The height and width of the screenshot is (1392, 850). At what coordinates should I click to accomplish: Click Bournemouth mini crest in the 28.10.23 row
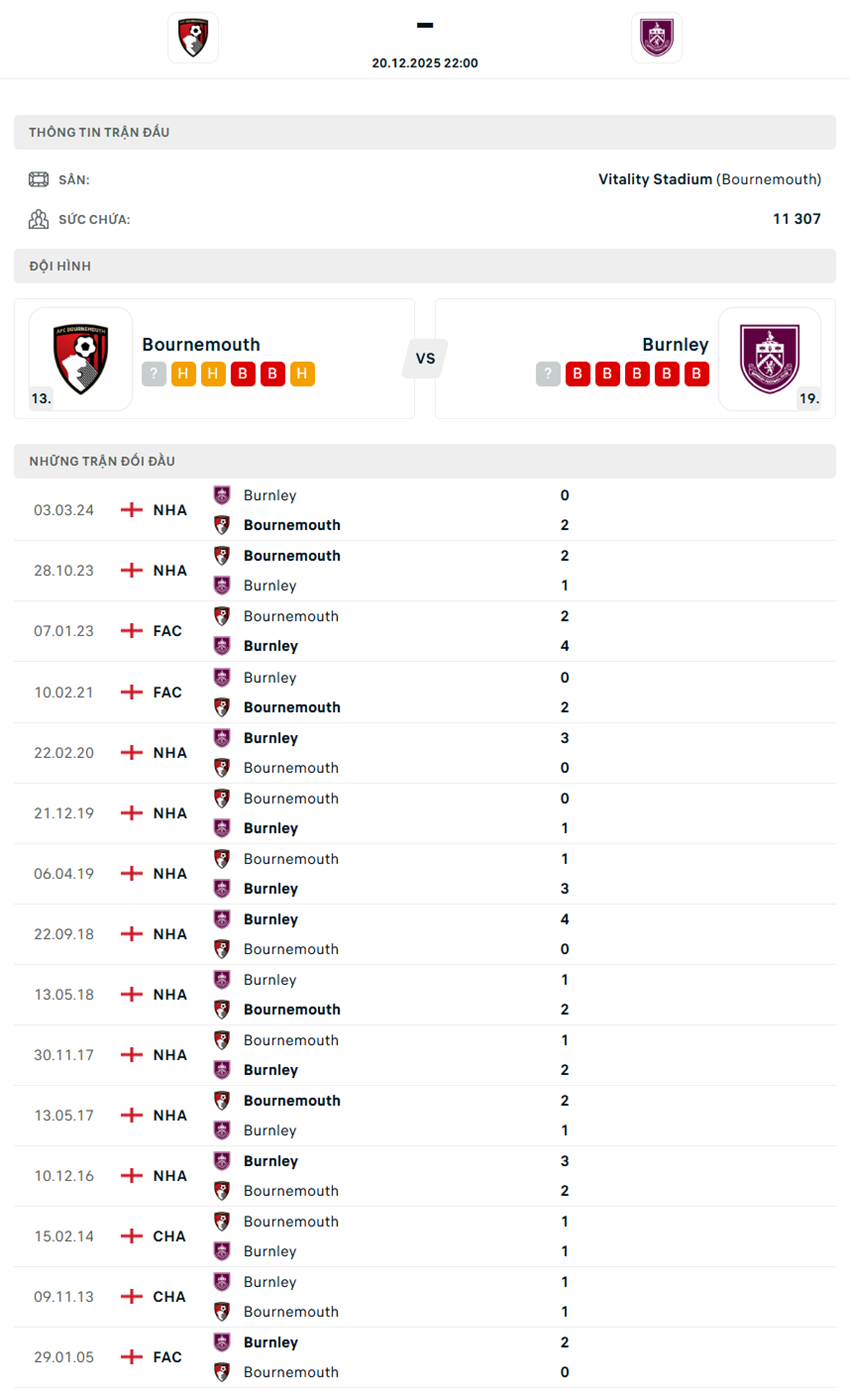point(221,555)
